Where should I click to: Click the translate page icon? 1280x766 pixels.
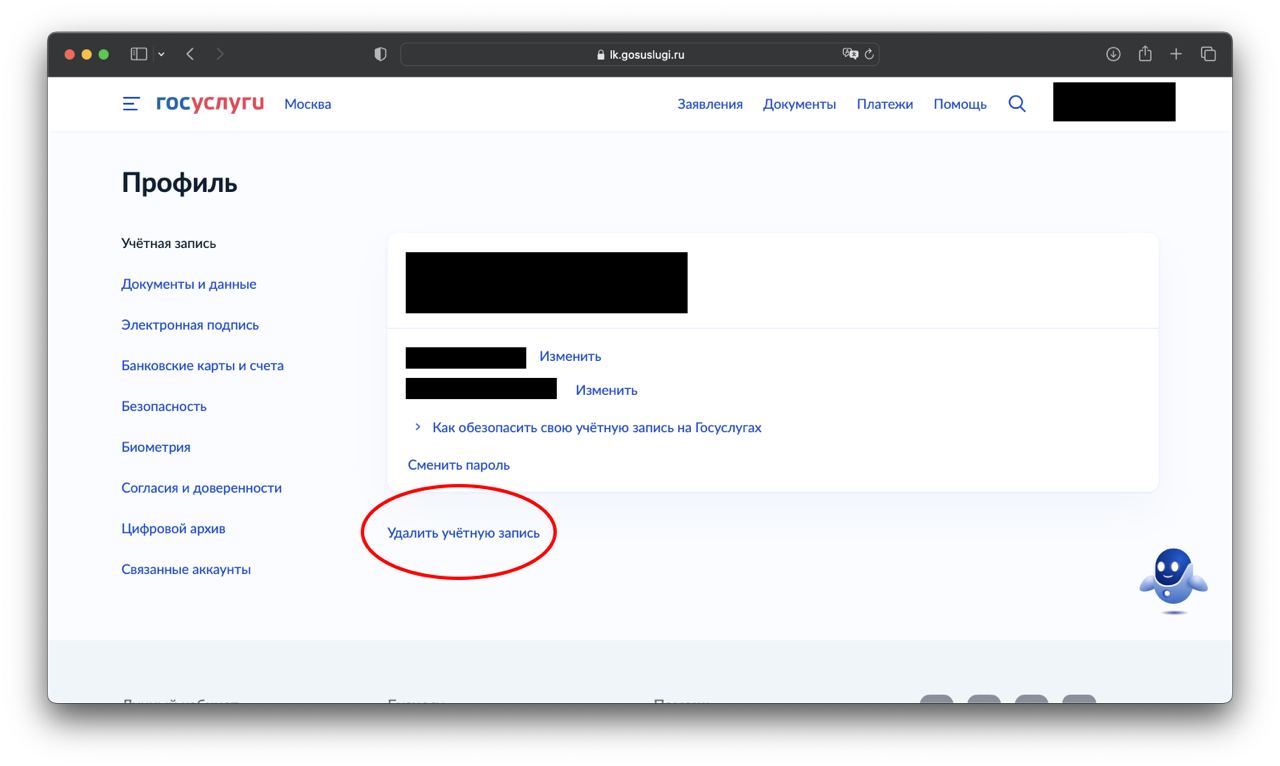850,54
